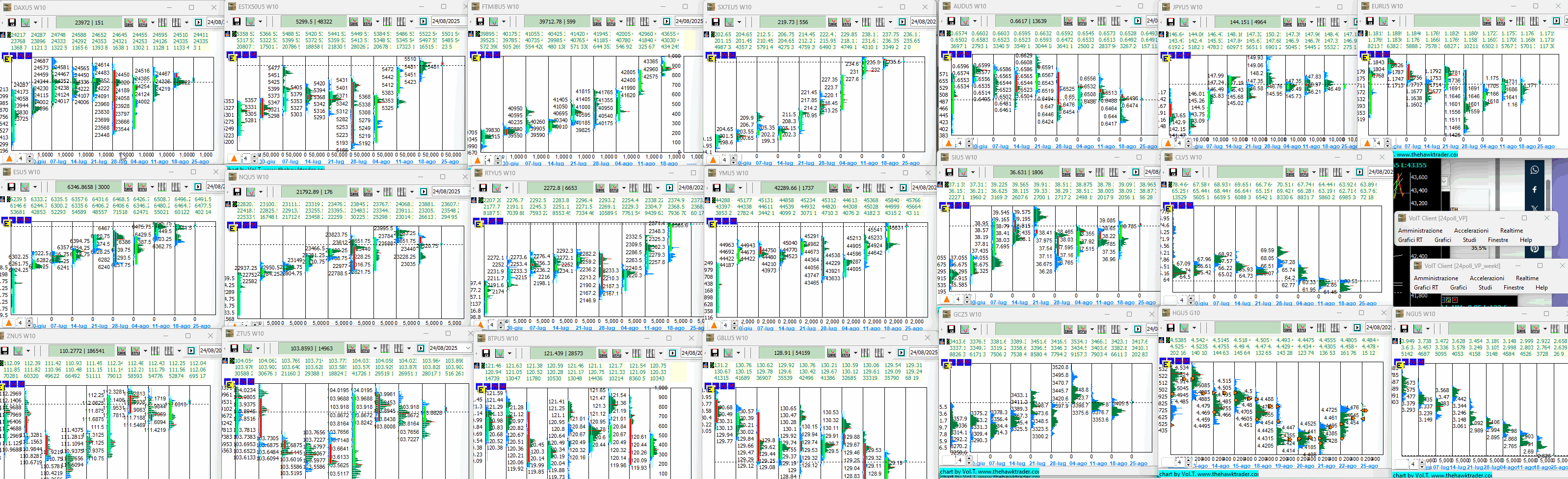The height and width of the screenshot is (479, 1568).
Task: Click the Facebook share icon in browser sidebar
Action: coord(1535,189)
